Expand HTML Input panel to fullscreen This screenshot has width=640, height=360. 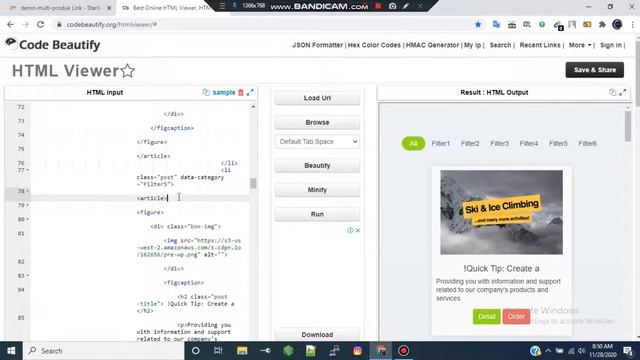pyautogui.click(x=250, y=92)
